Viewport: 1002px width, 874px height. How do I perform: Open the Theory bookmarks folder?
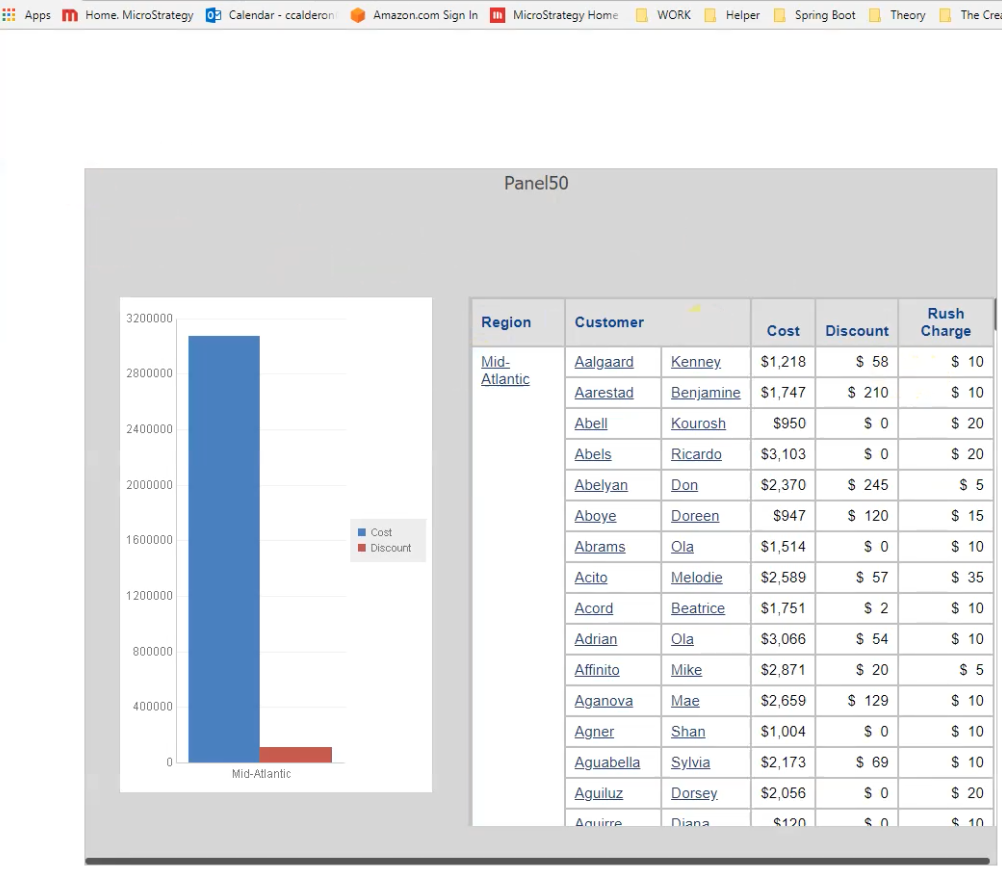click(x=897, y=15)
